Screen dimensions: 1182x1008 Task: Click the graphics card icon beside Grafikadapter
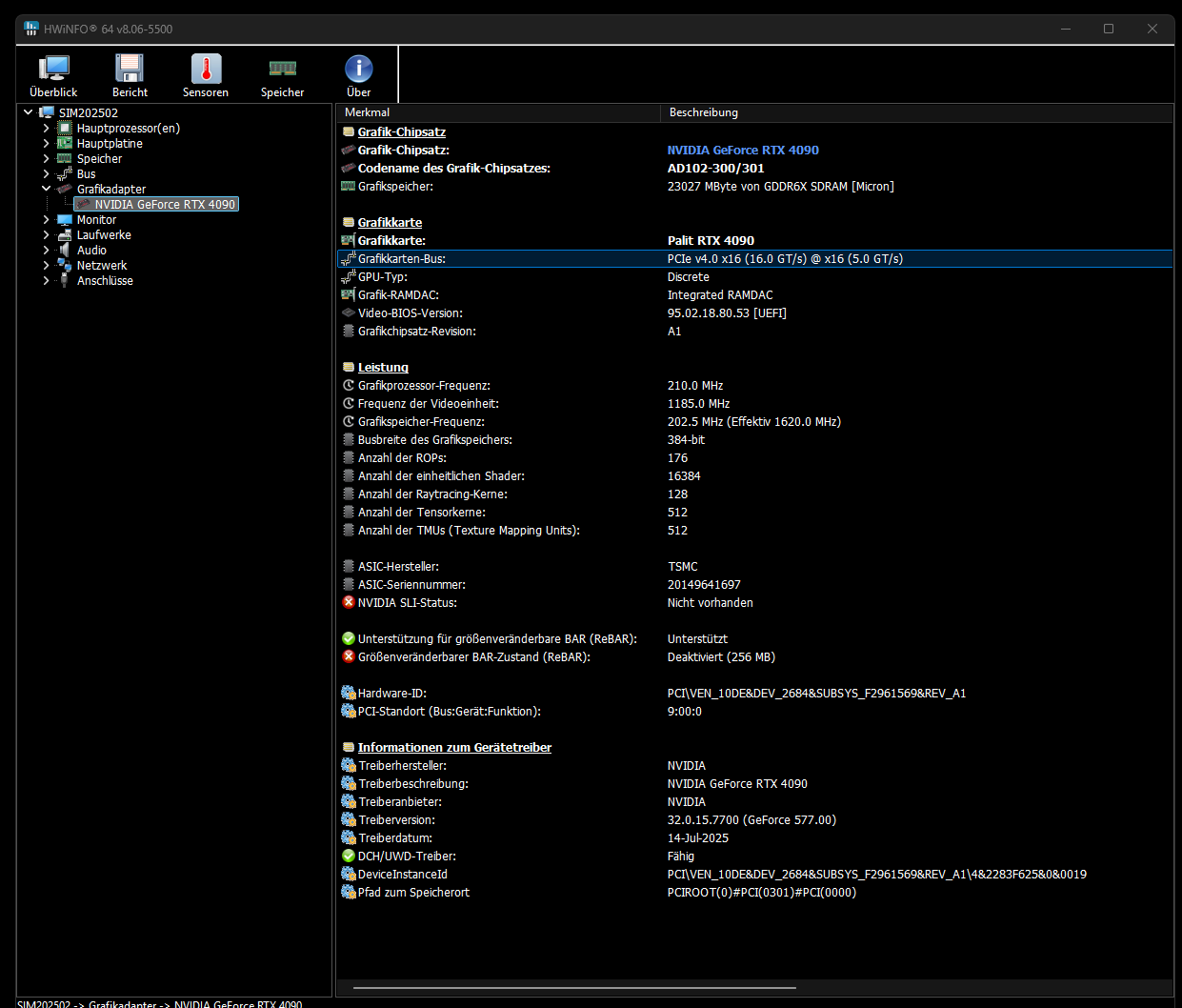65,189
